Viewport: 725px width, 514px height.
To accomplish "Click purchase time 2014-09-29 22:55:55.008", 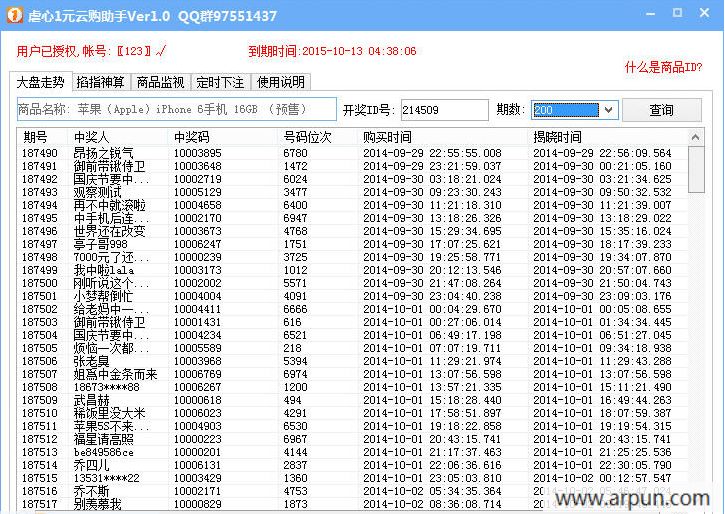I will (x=432, y=153).
